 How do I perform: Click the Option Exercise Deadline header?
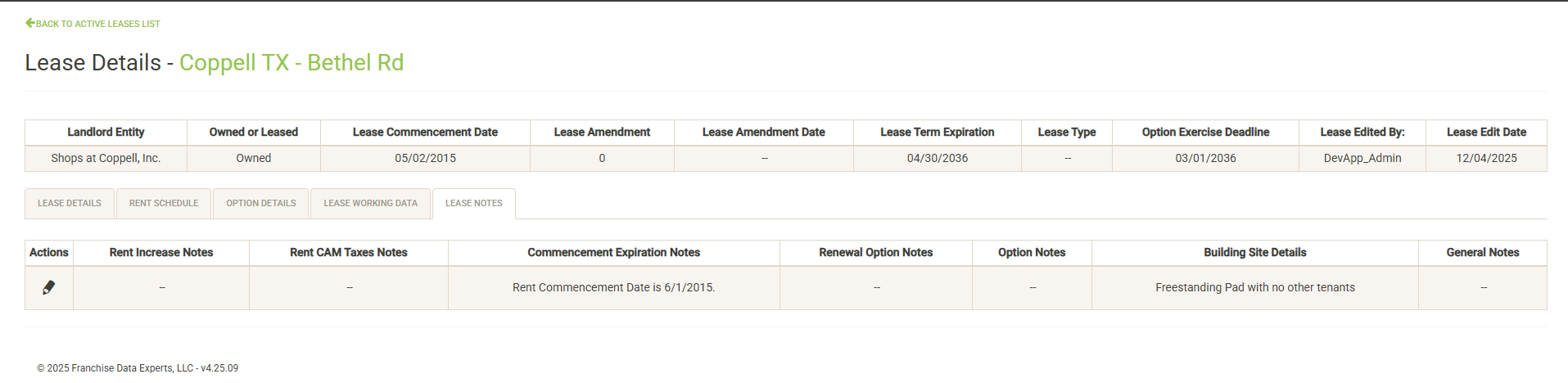[x=1205, y=132]
